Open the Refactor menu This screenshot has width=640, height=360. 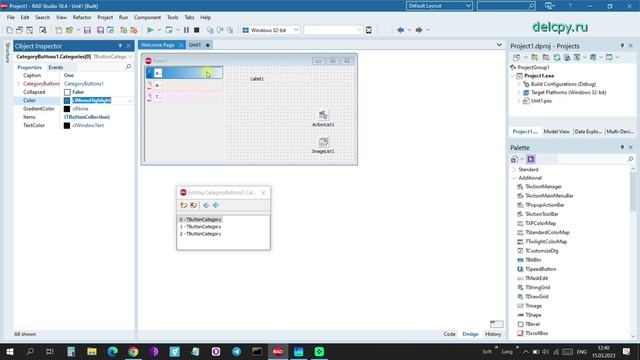point(82,18)
